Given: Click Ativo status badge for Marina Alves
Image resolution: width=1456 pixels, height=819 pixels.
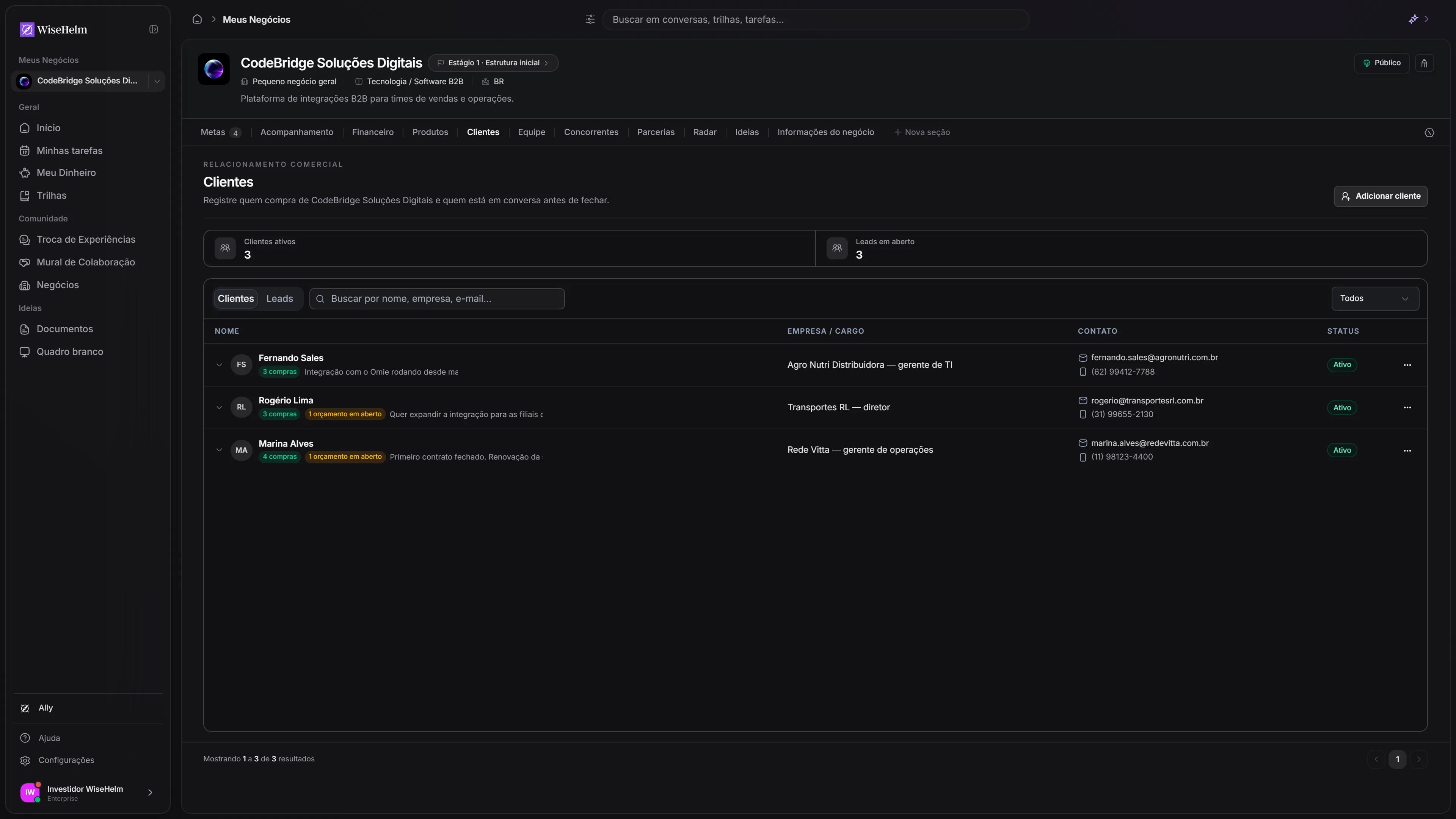Looking at the screenshot, I should [x=1342, y=450].
